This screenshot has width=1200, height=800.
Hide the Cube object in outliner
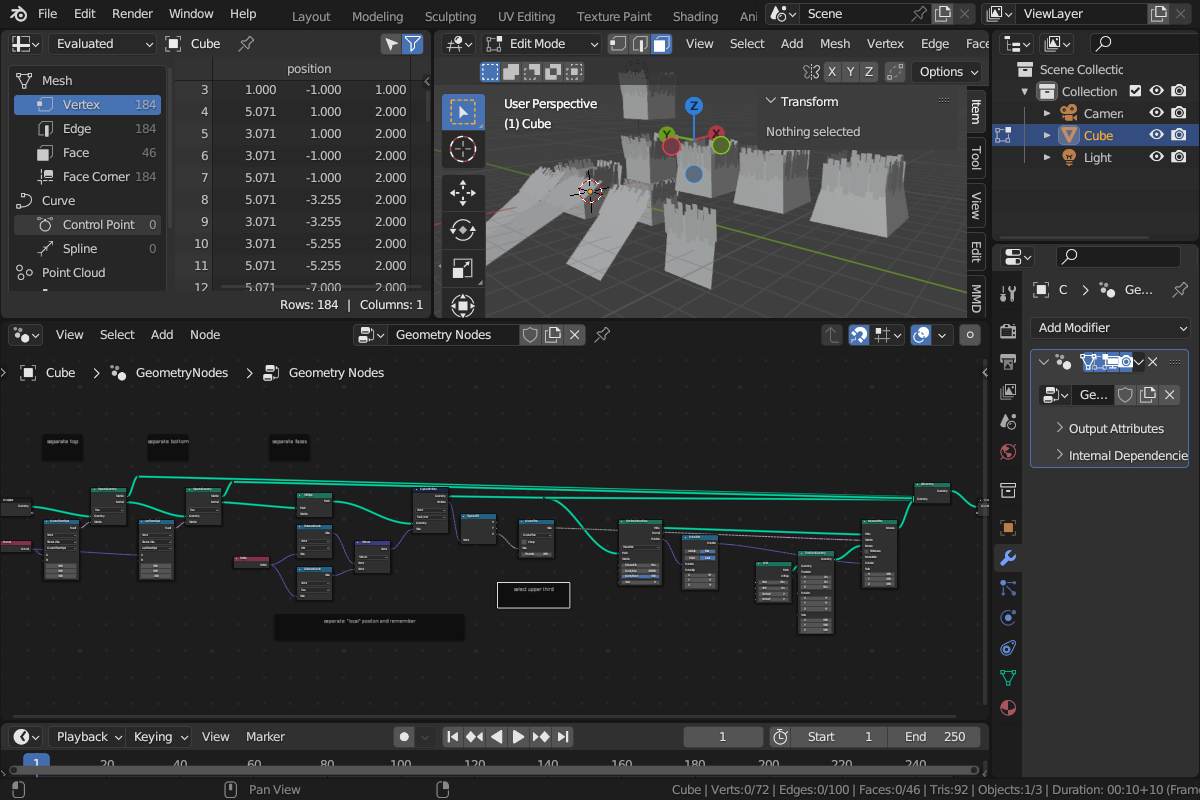click(x=1157, y=135)
